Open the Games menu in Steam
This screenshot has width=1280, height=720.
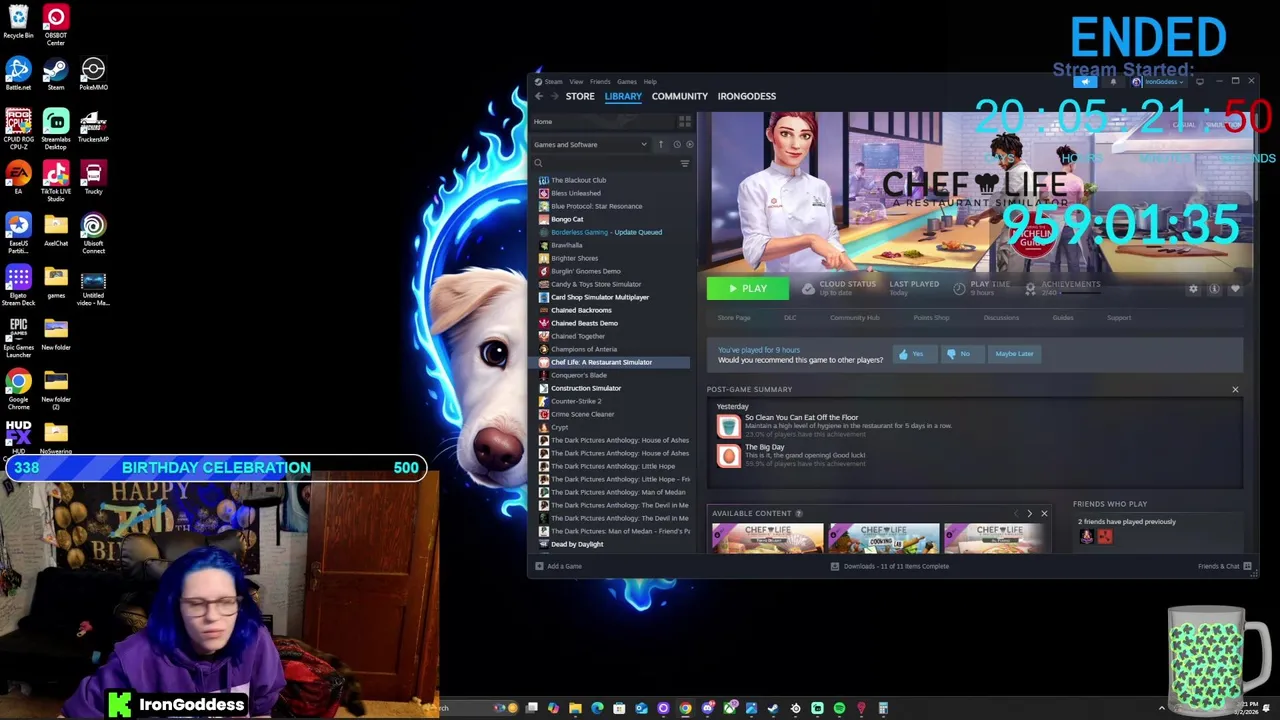[x=627, y=82]
